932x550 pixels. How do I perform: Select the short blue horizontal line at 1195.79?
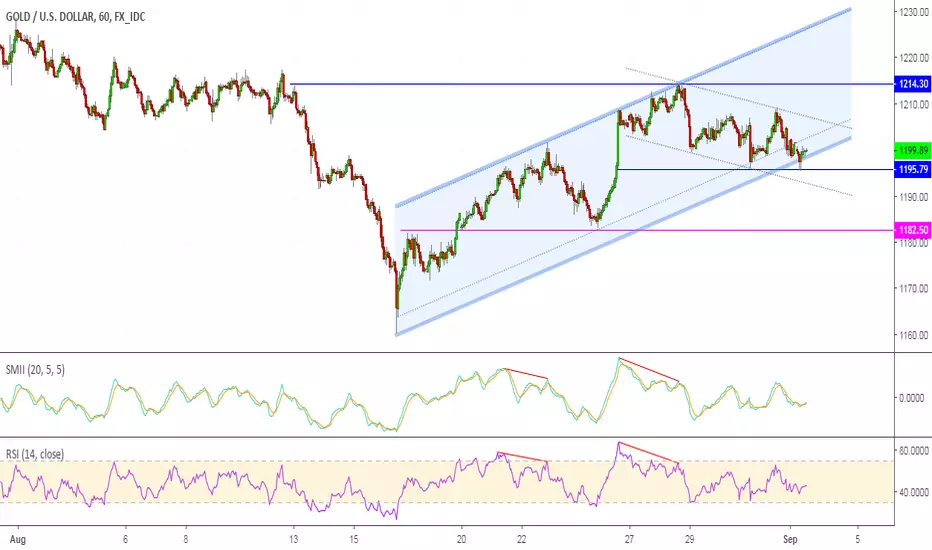tap(755, 169)
